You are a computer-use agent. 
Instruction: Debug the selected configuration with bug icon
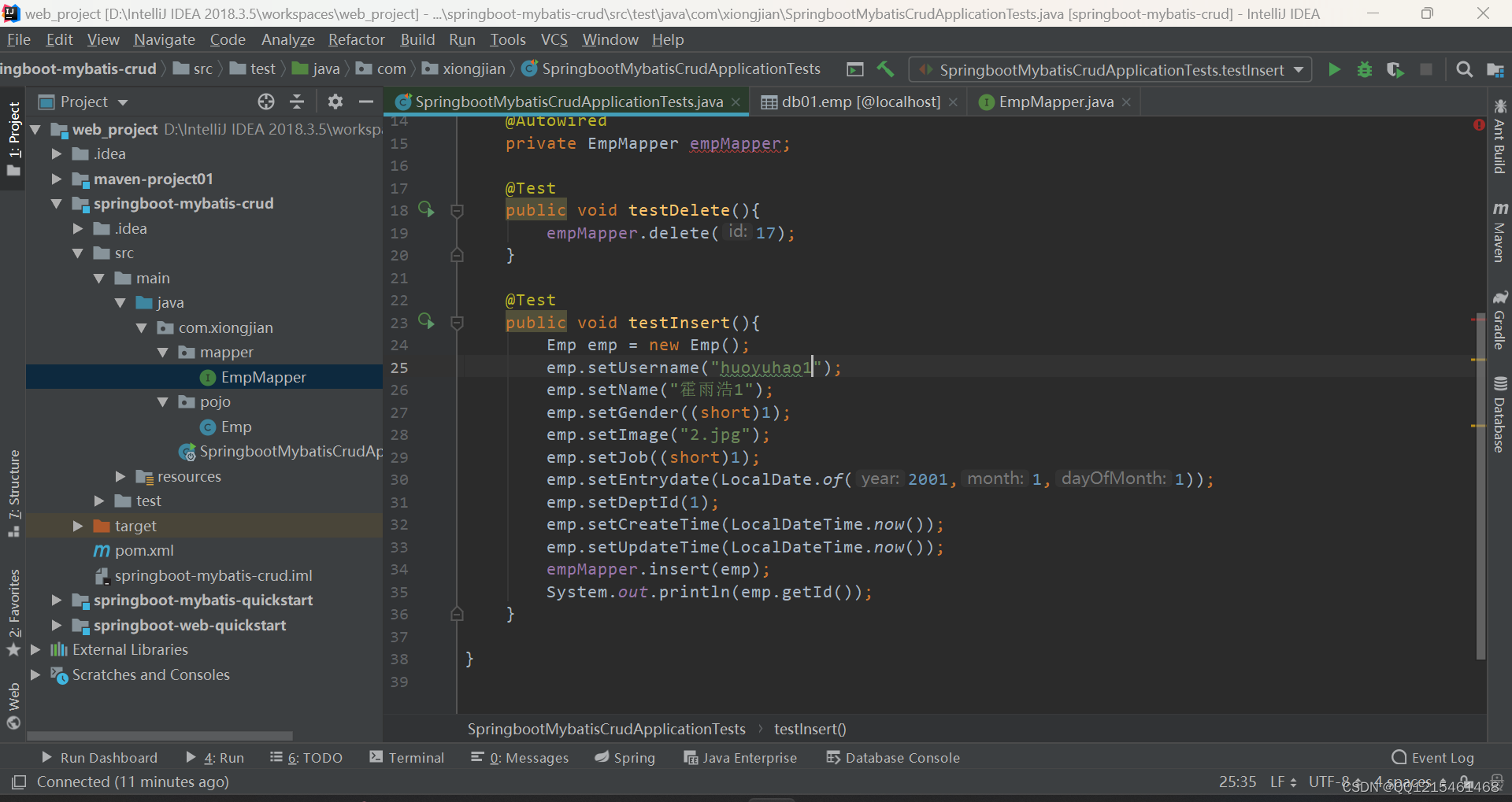click(1365, 70)
